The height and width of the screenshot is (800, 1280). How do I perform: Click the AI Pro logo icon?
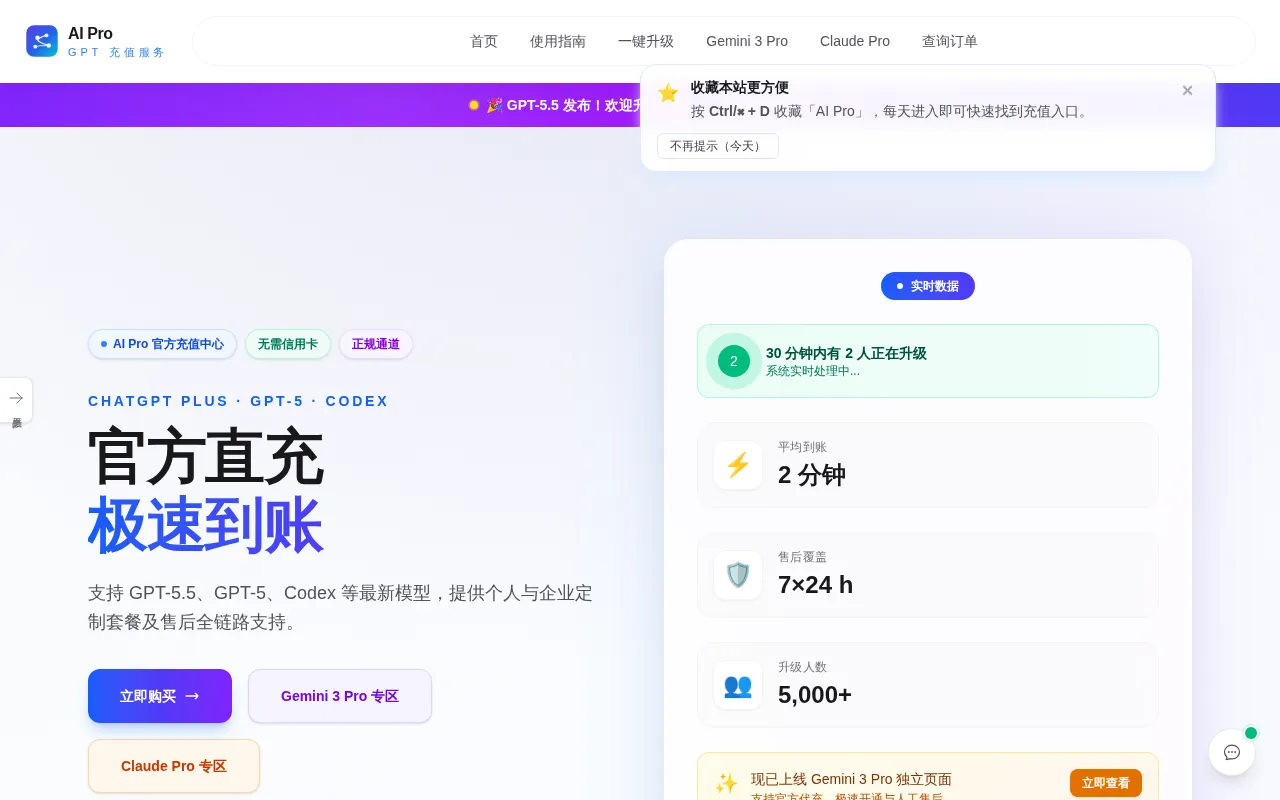tap(42, 41)
